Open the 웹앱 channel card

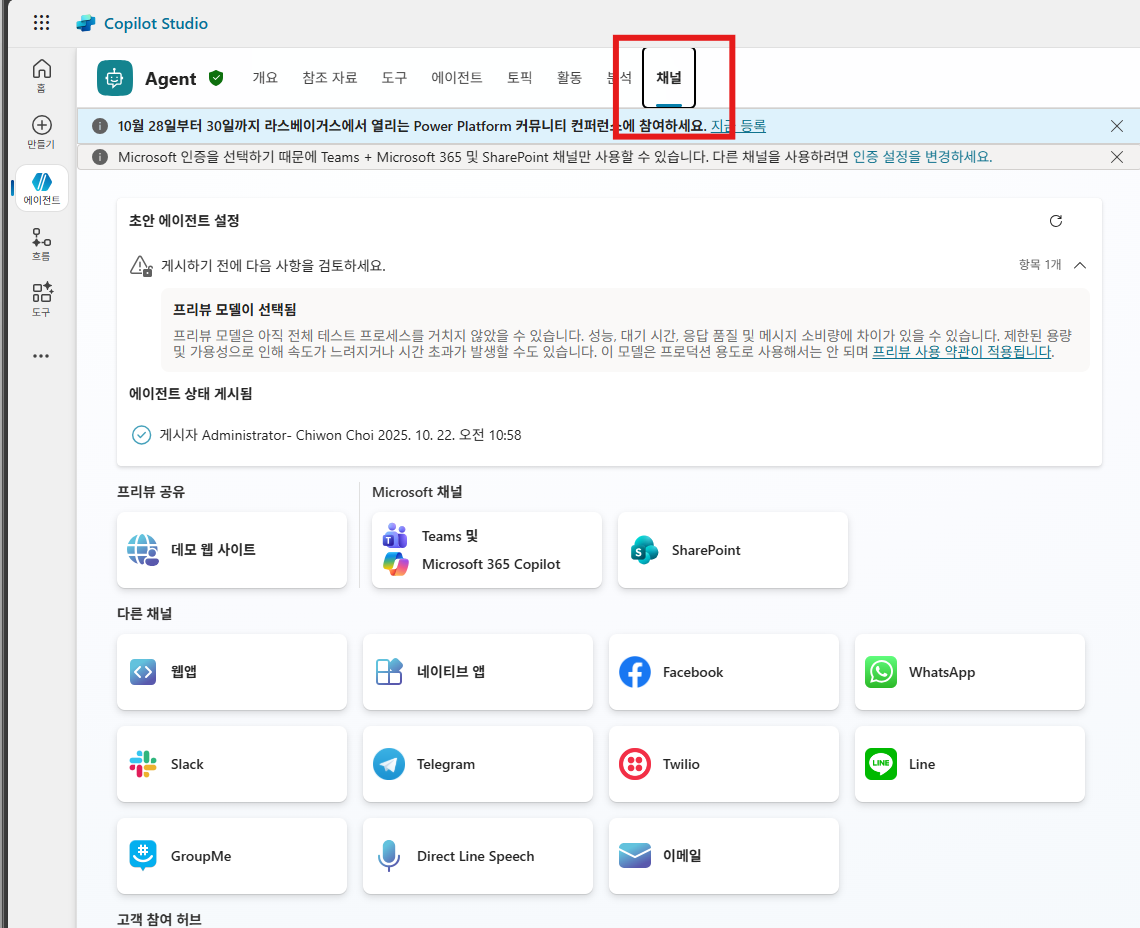[x=232, y=672]
